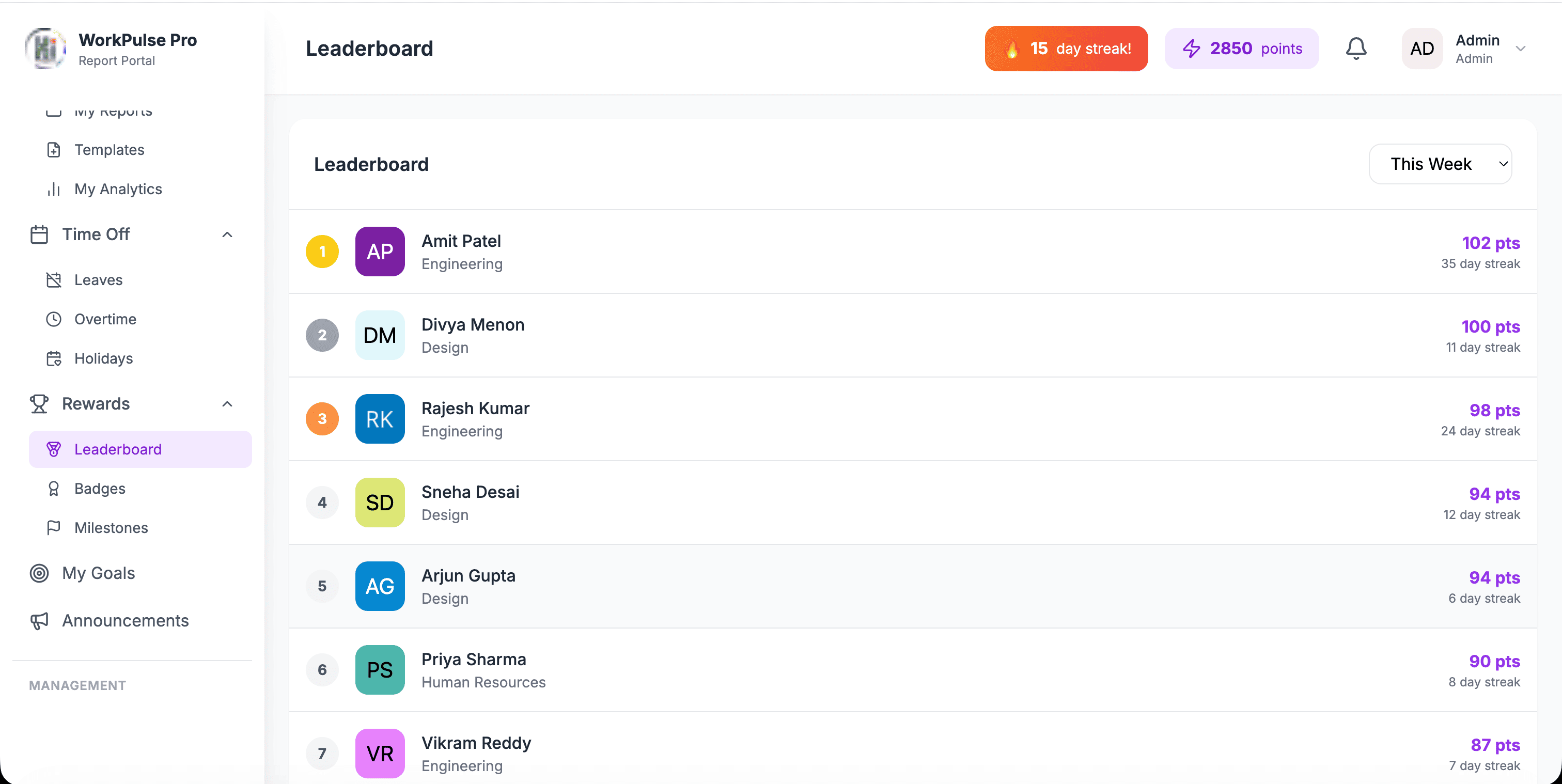This screenshot has width=1562, height=784.
Task: Open Templates in the sidebar
Action: [109, 150]
